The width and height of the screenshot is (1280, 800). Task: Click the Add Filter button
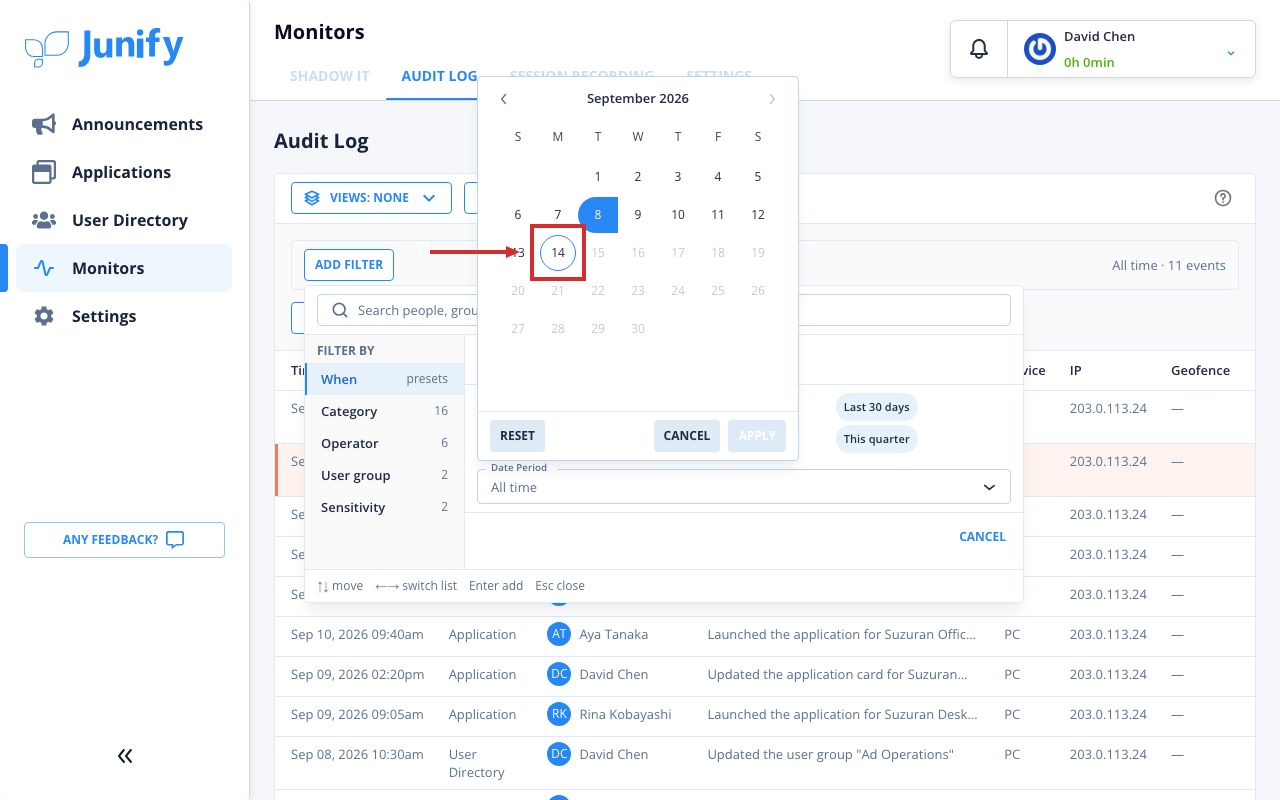349,265
